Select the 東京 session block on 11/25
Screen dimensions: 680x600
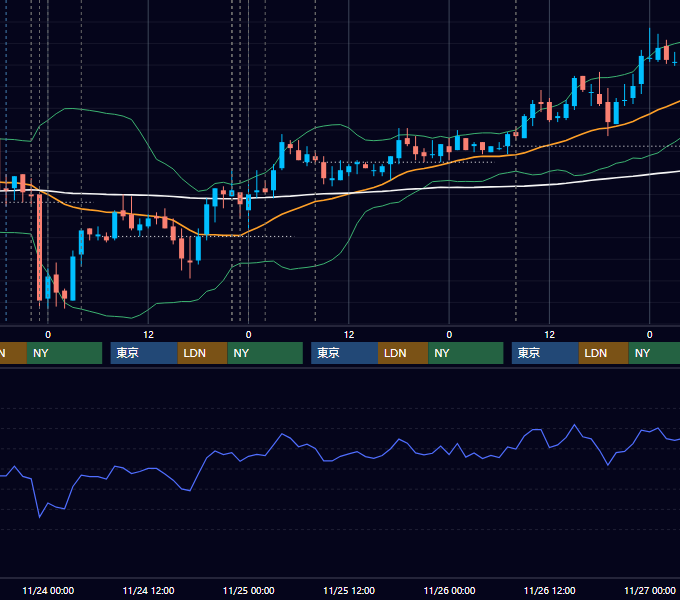pos(344,353)
